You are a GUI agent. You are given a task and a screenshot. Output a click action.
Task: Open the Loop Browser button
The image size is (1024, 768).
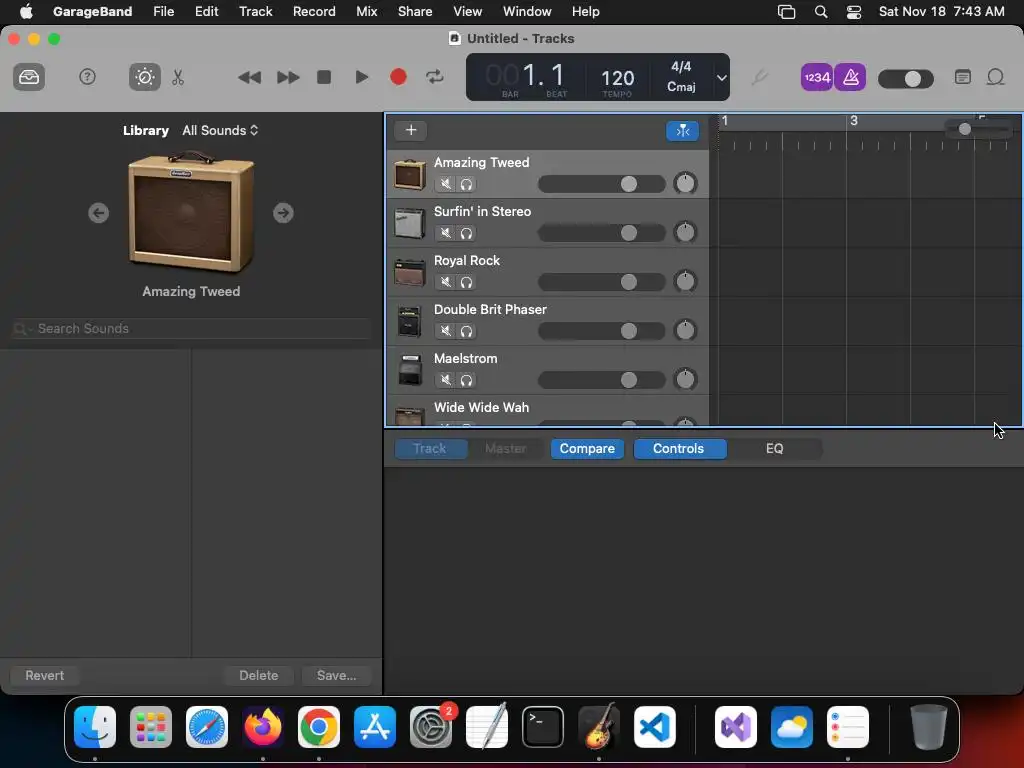(995, 78)
